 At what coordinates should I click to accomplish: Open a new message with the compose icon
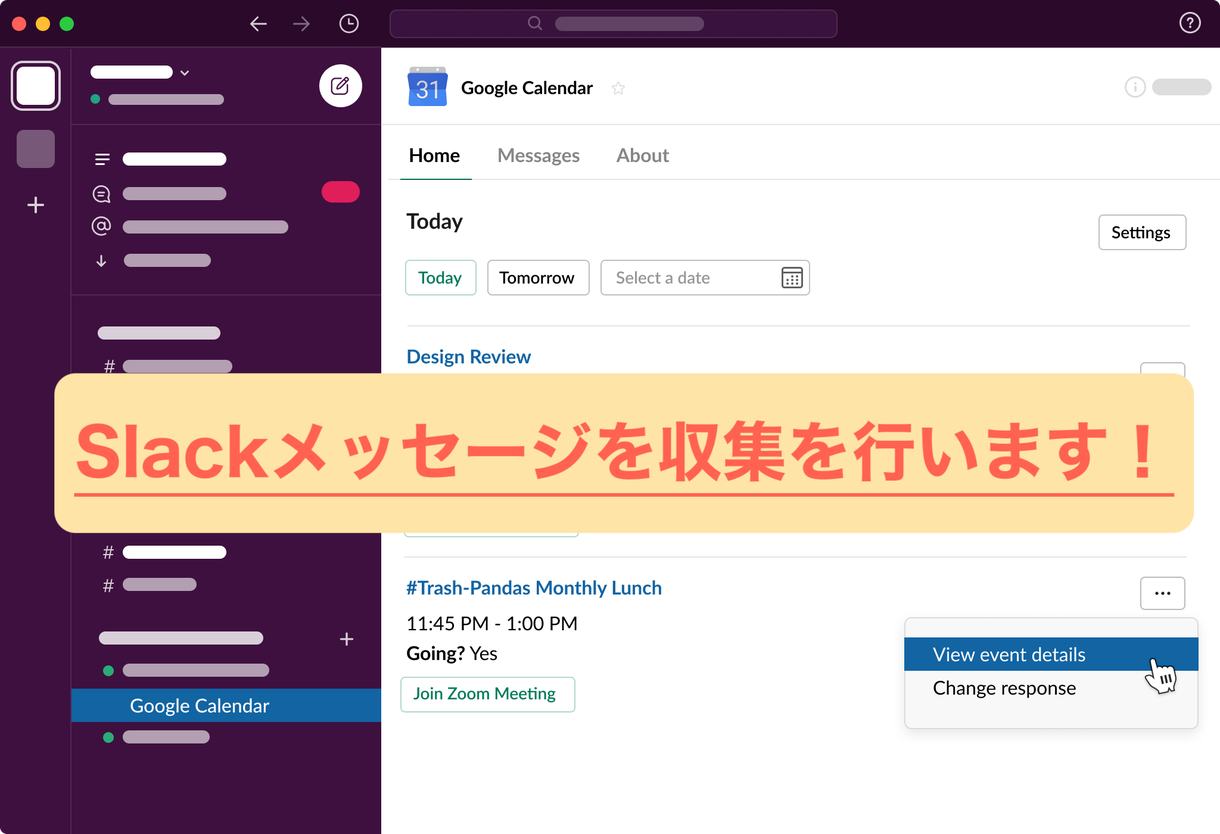pyautogui.click(x=340, y=86)
